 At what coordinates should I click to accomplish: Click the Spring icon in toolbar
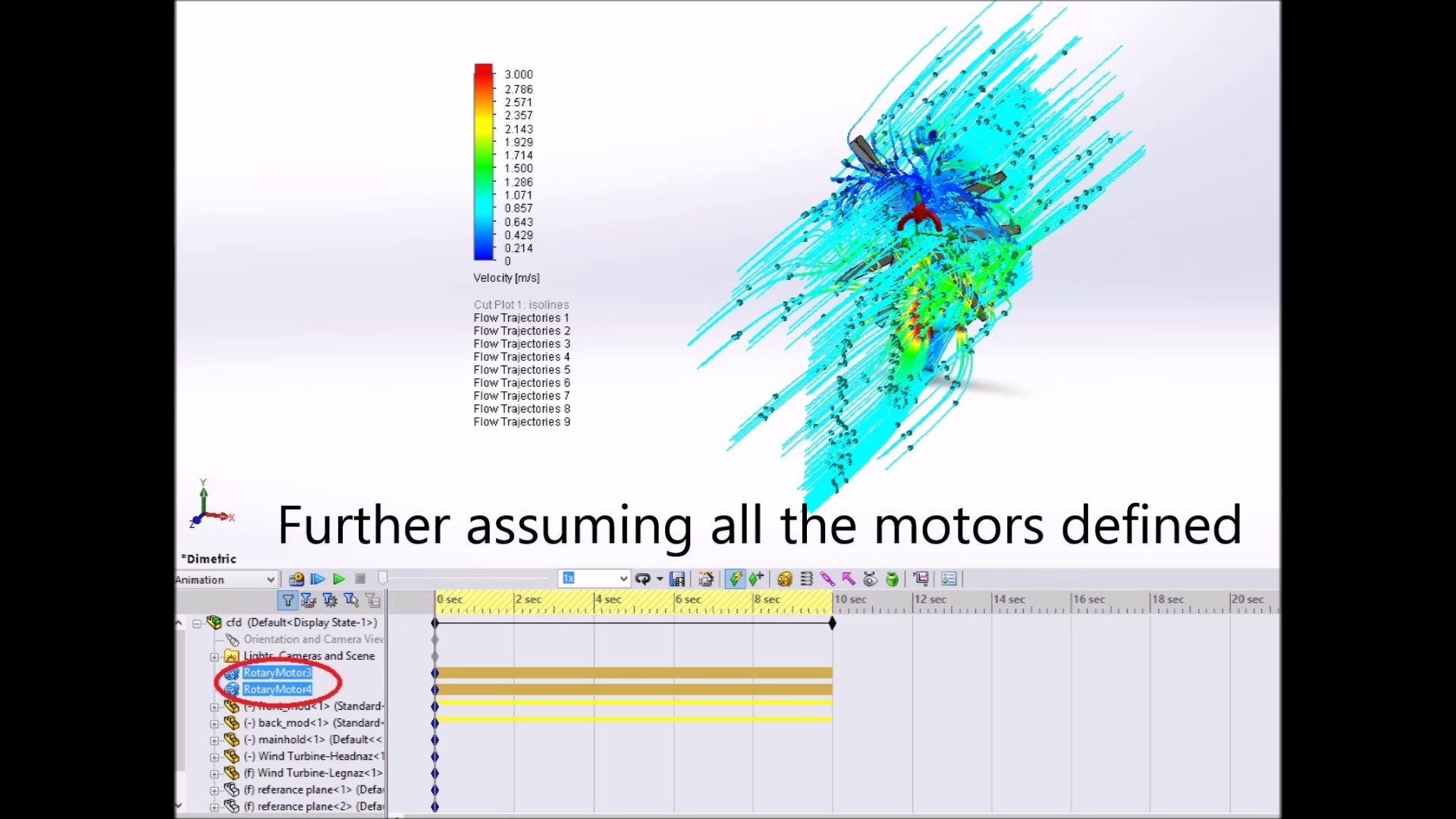(x=807, y=579)
